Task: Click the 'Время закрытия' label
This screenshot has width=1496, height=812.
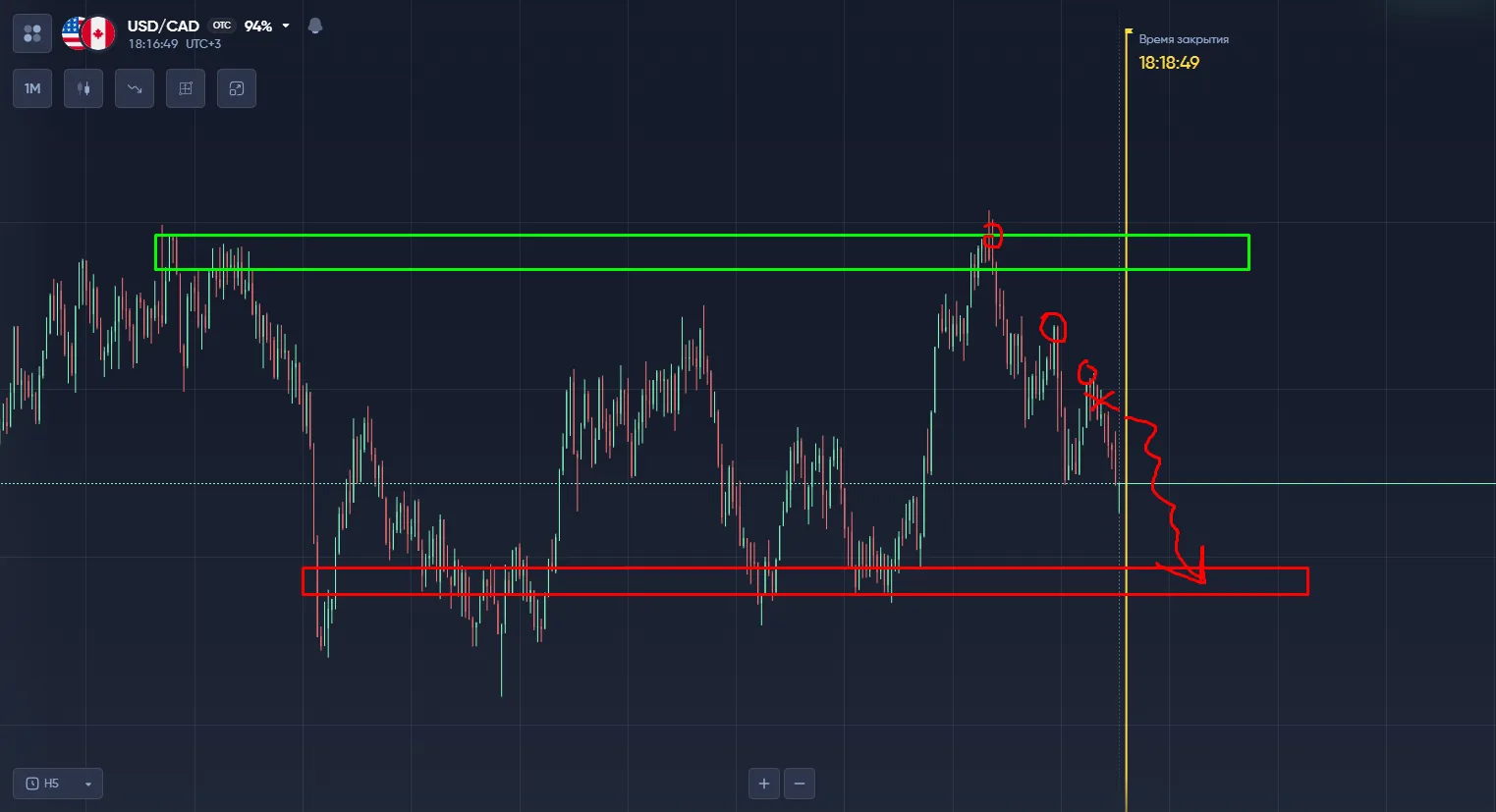Action: [1184, 39]
